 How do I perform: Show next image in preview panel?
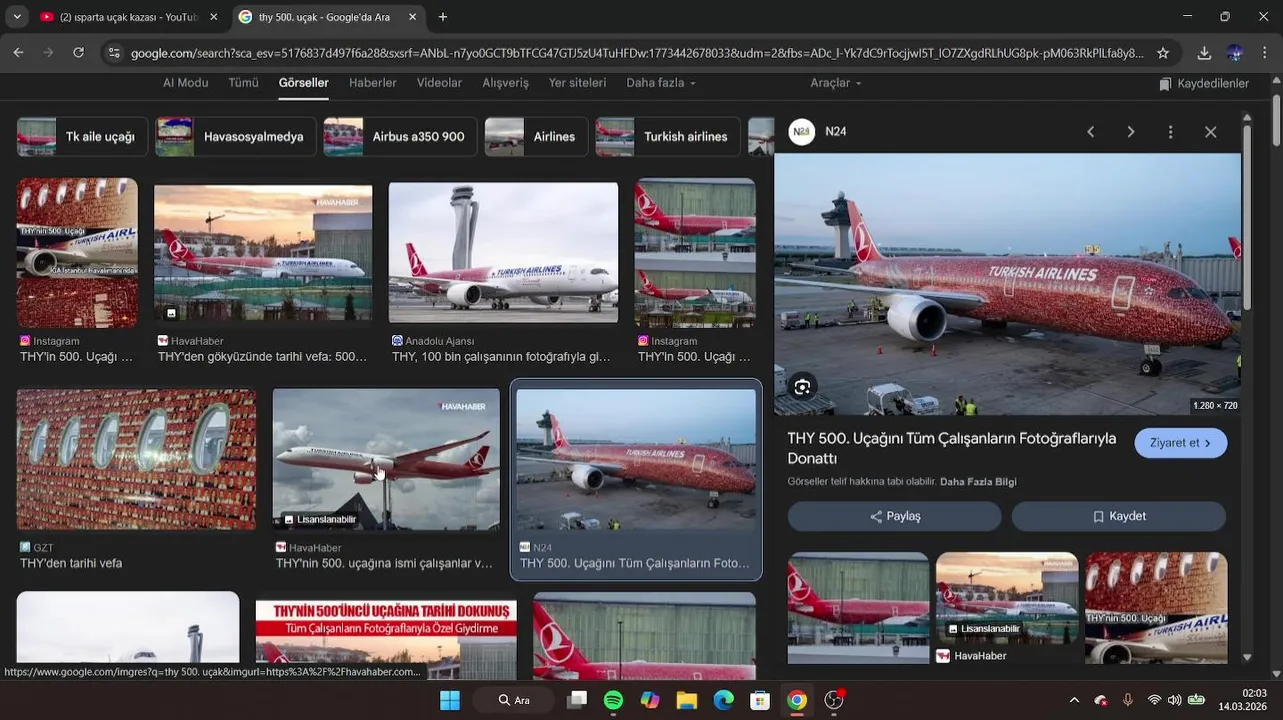(1131, 132)
